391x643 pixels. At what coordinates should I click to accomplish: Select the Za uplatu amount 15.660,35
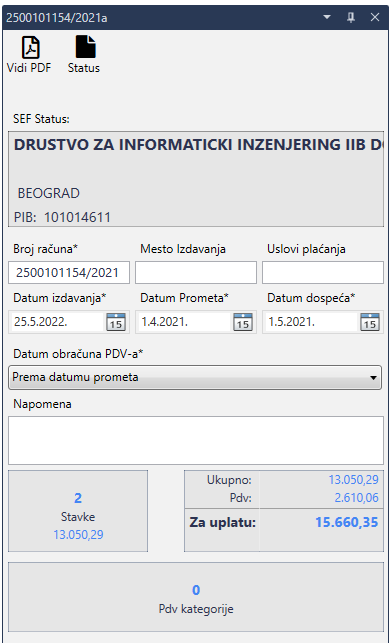347,522
